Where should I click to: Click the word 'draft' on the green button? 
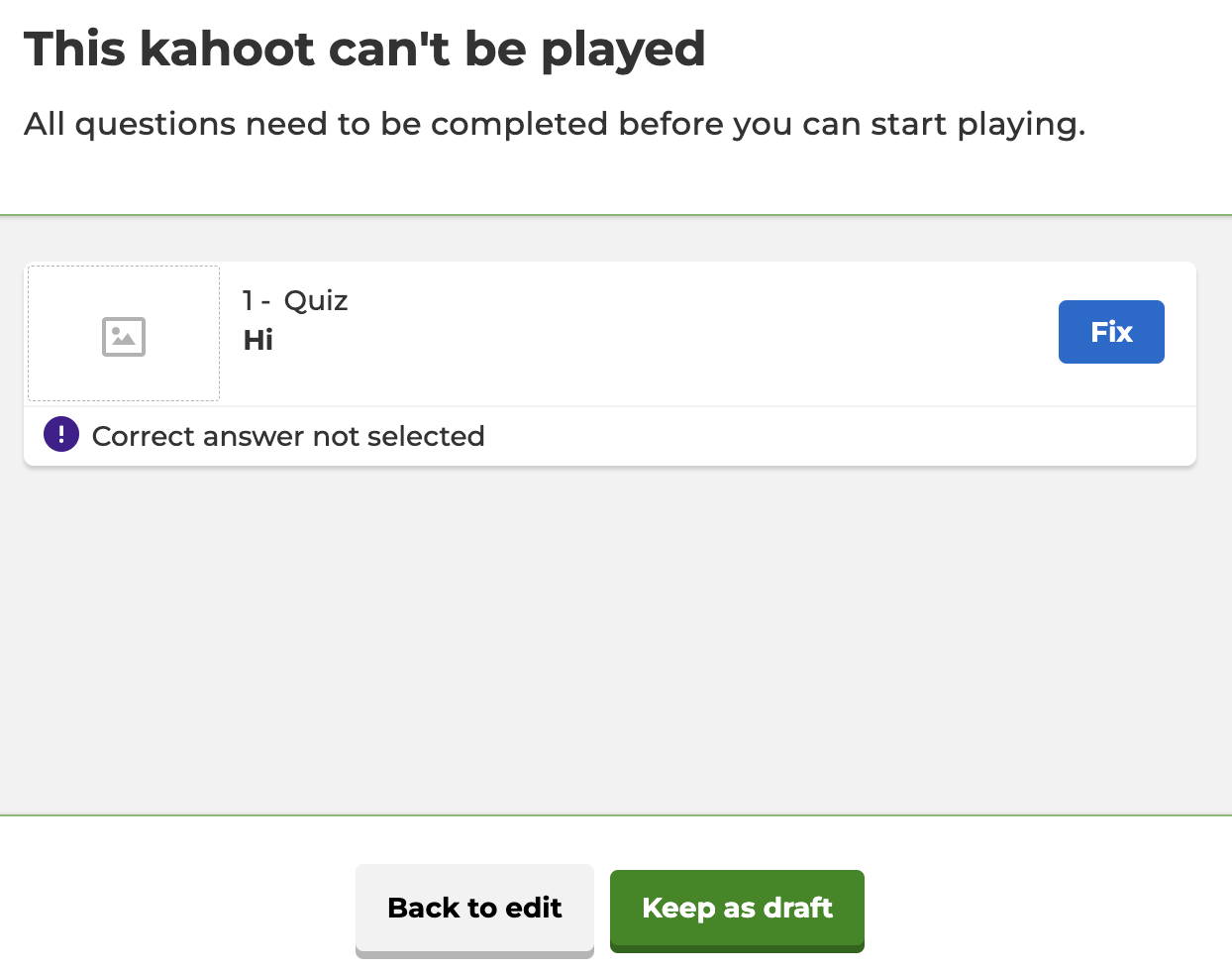(x=797, y=908)
